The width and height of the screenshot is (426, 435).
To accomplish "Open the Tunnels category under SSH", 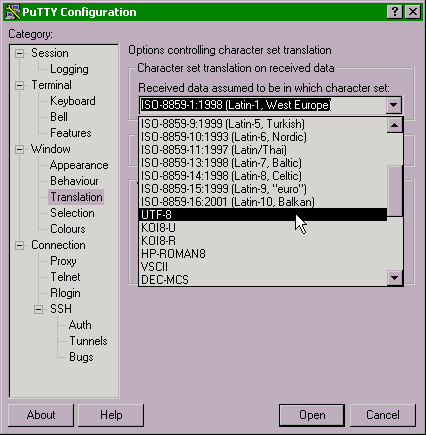I will [x=88, y=341].
